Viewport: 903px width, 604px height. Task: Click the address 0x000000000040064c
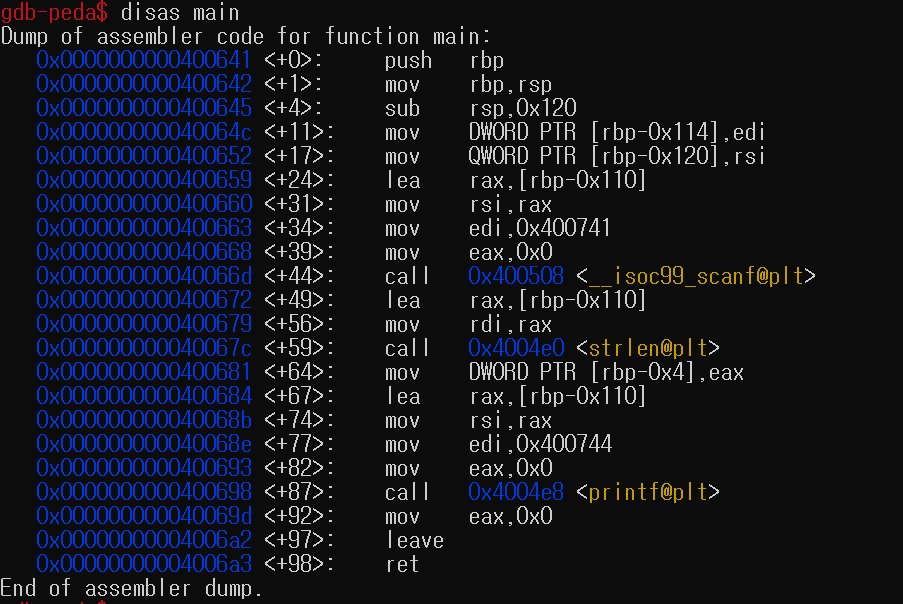[144, 132]
